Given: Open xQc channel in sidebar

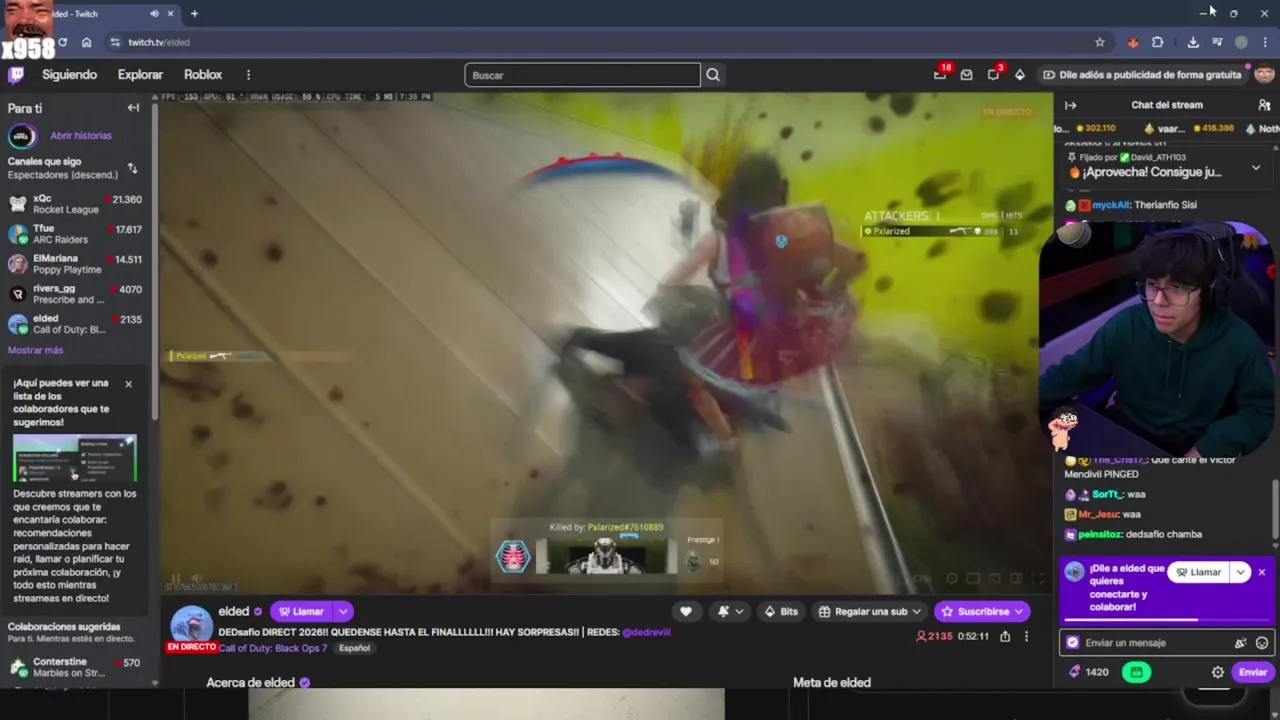Looking at the screenshot, I should (76, 204).
